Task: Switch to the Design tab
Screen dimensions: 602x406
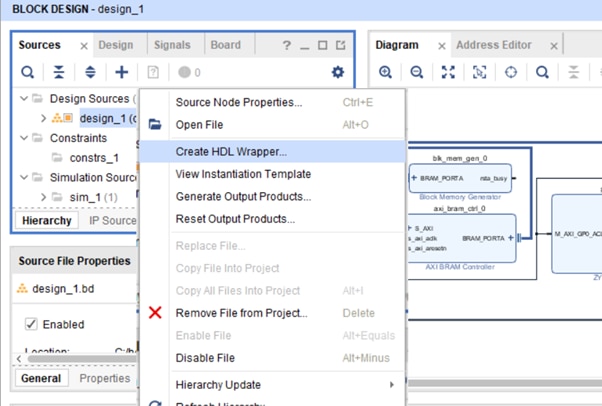Action: [116, 45]
